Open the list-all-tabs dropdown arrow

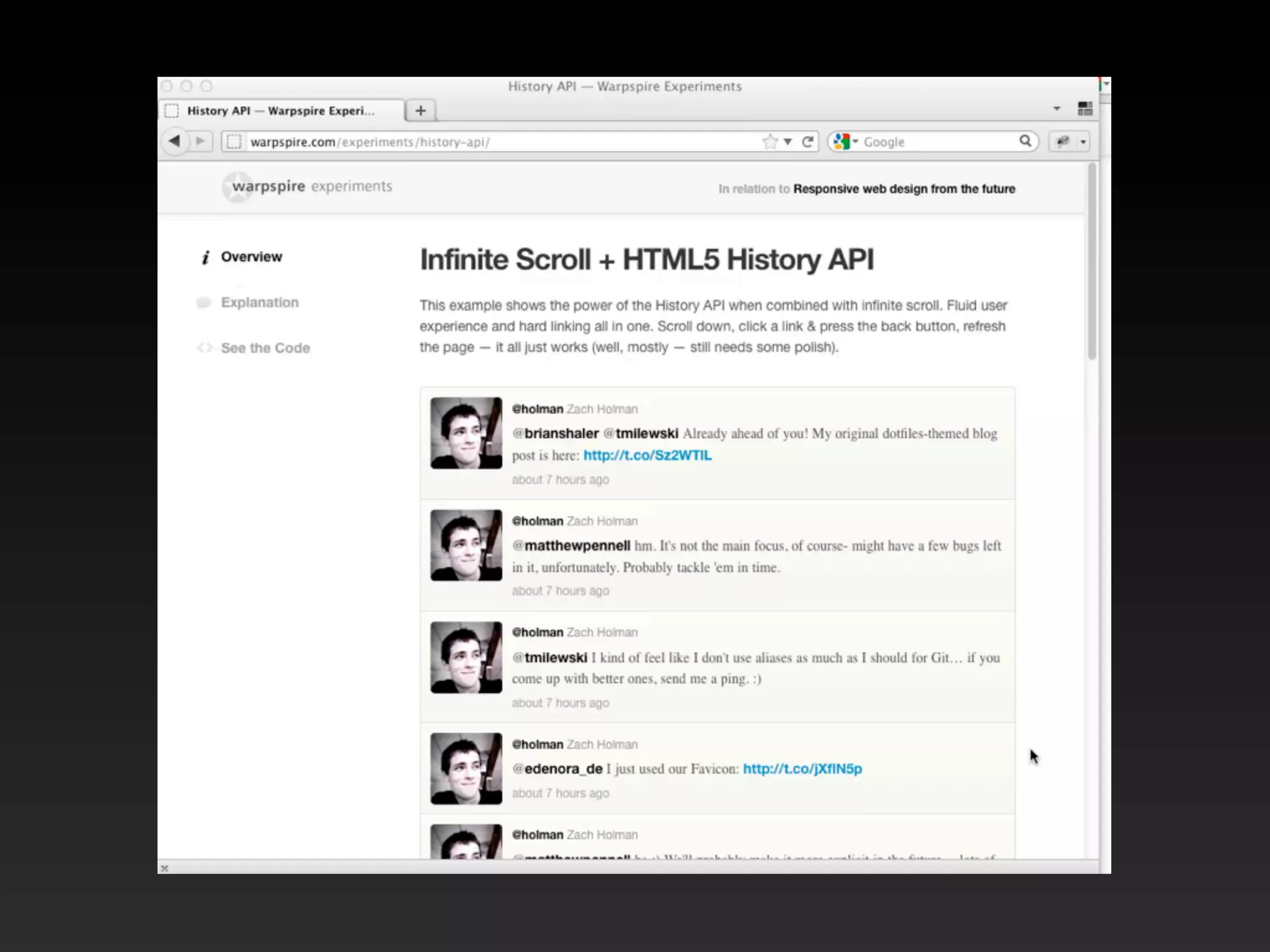pyautogui.click(x=1057, y=109)
